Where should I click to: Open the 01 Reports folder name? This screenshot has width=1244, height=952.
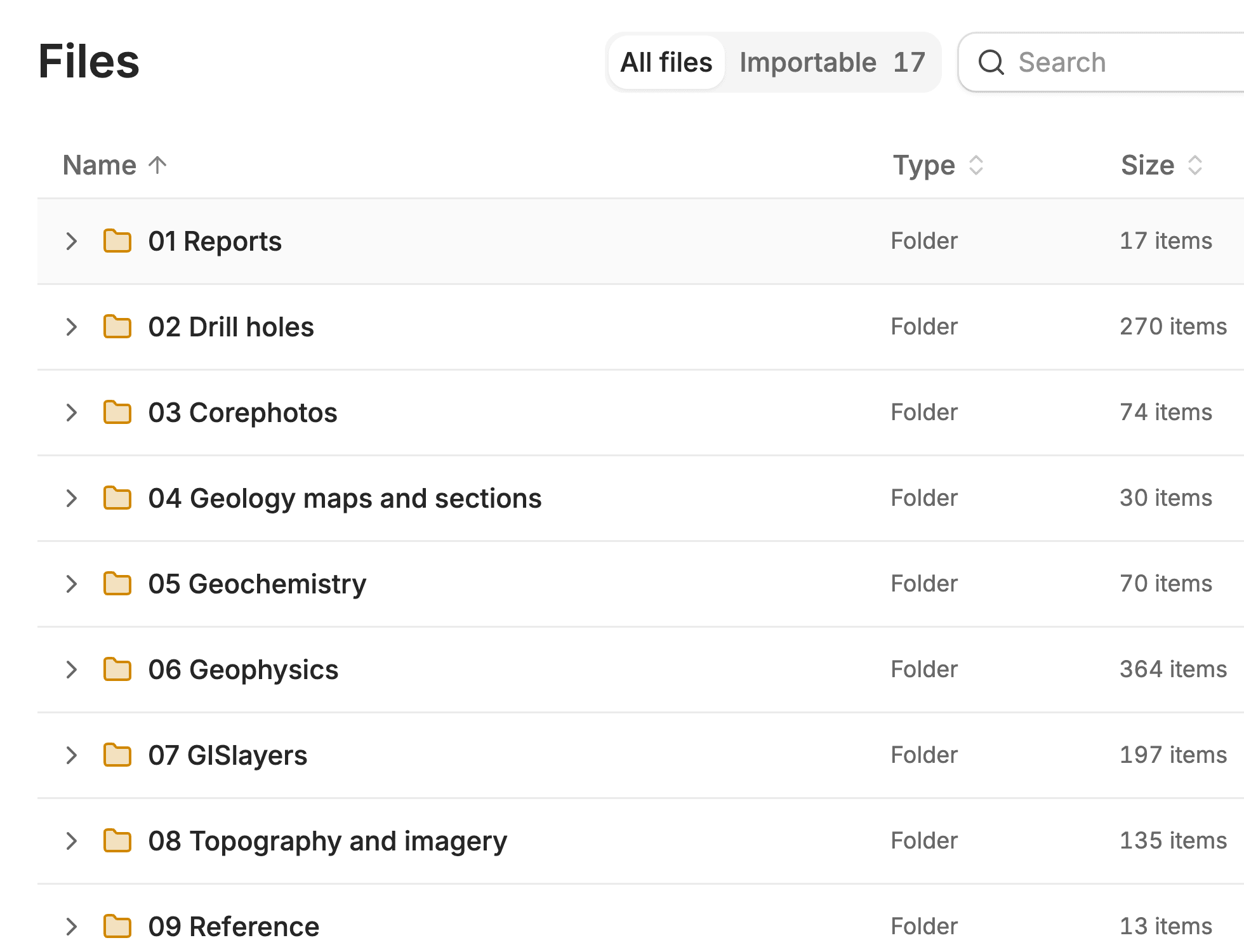point(215,241)
